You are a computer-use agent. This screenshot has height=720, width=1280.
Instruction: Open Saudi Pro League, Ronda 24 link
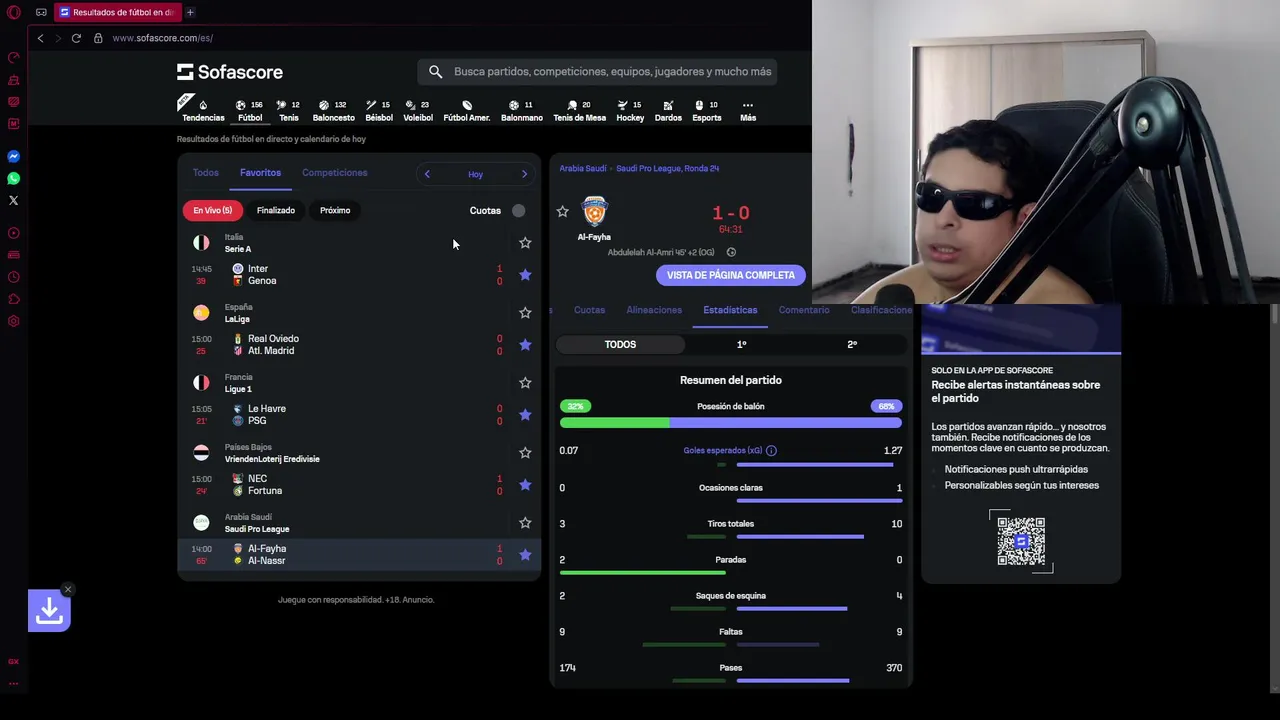[x=667, y=168]
